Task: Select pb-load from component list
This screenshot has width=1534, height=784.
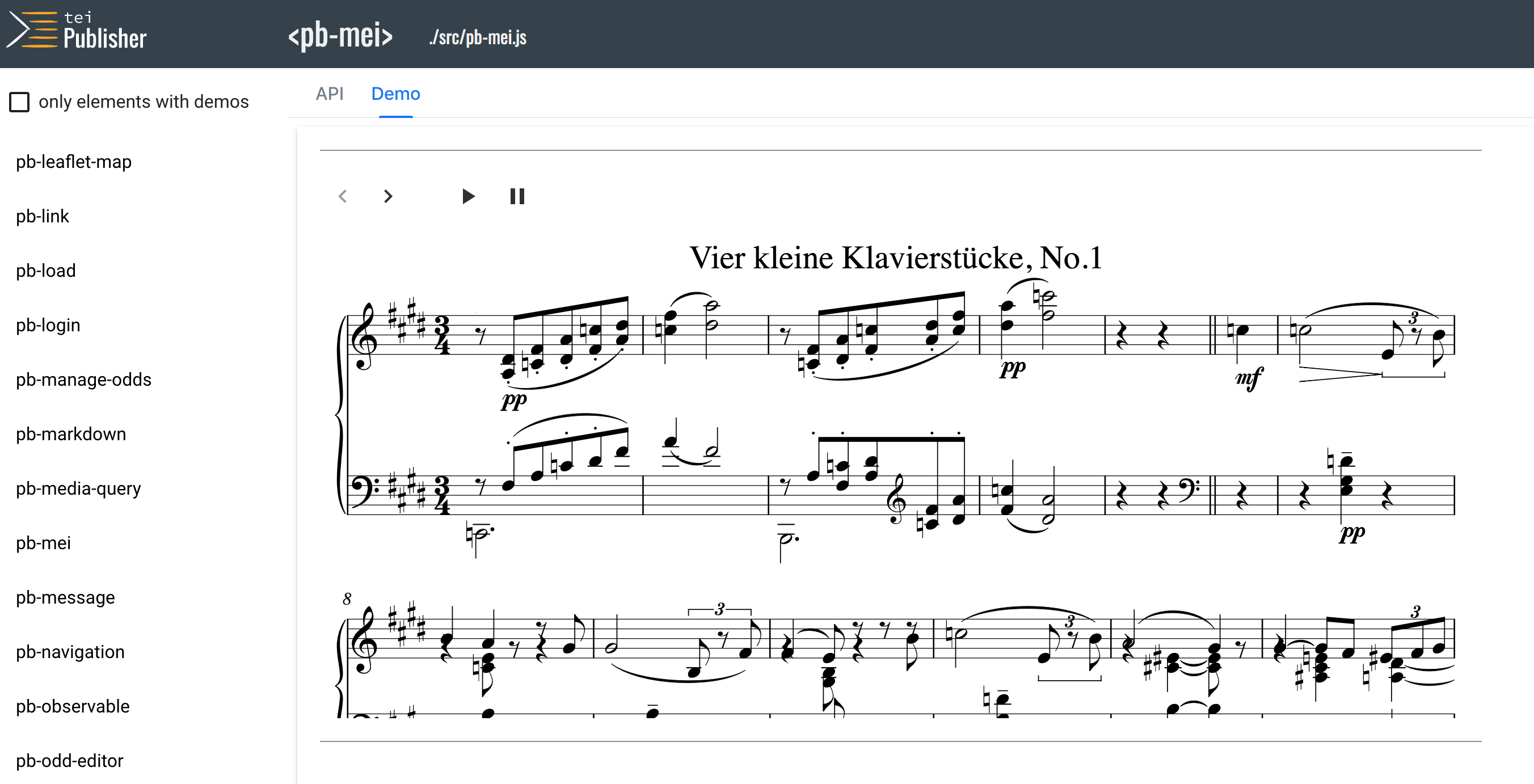Action: coord(46,271)
